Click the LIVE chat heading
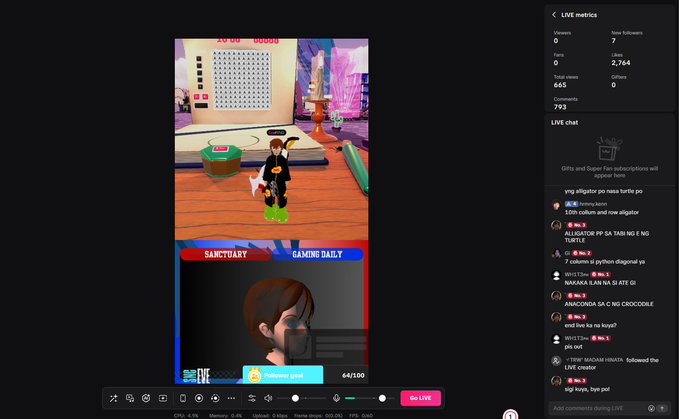The width and height of the screenshot is (679, 419). click(x=565, y=122)
